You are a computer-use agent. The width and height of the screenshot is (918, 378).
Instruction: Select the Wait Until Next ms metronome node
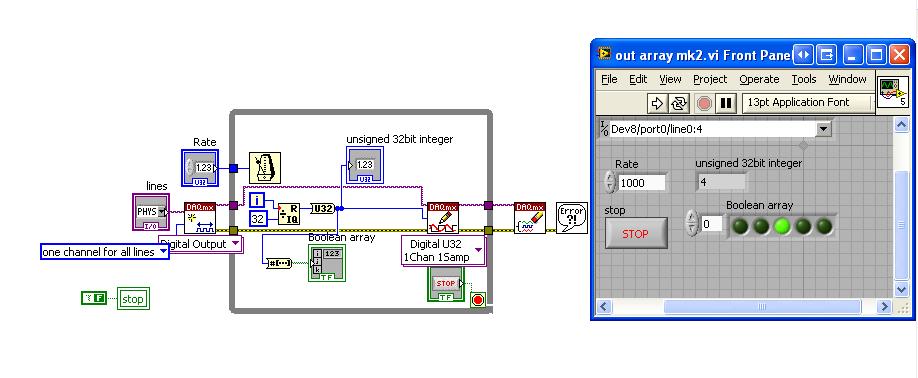pyautogui.click(x=265, y=167)
